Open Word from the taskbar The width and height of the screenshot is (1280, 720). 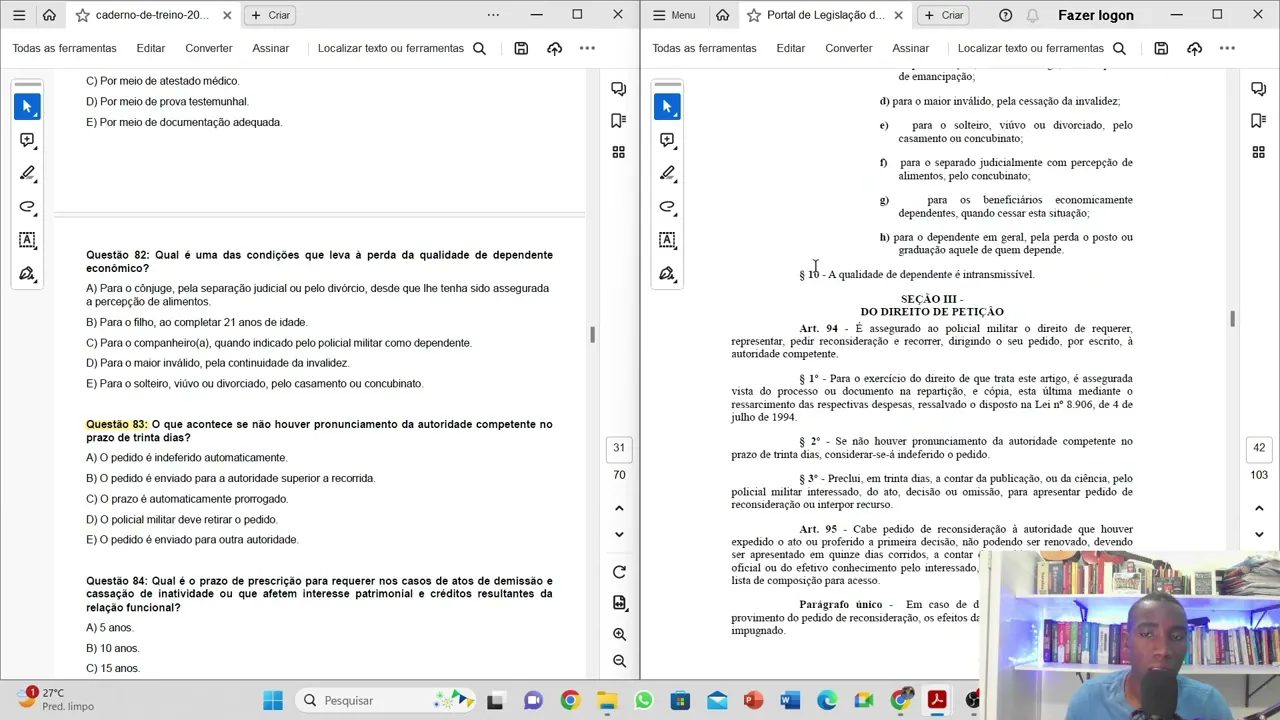point(790,700)
